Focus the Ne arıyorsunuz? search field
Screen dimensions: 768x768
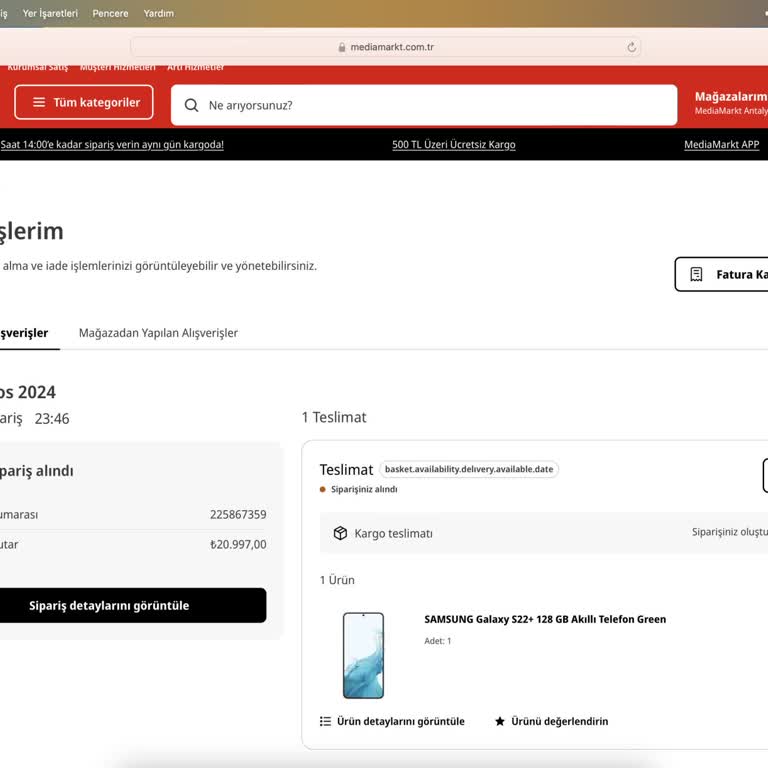(x=424, y=105)
